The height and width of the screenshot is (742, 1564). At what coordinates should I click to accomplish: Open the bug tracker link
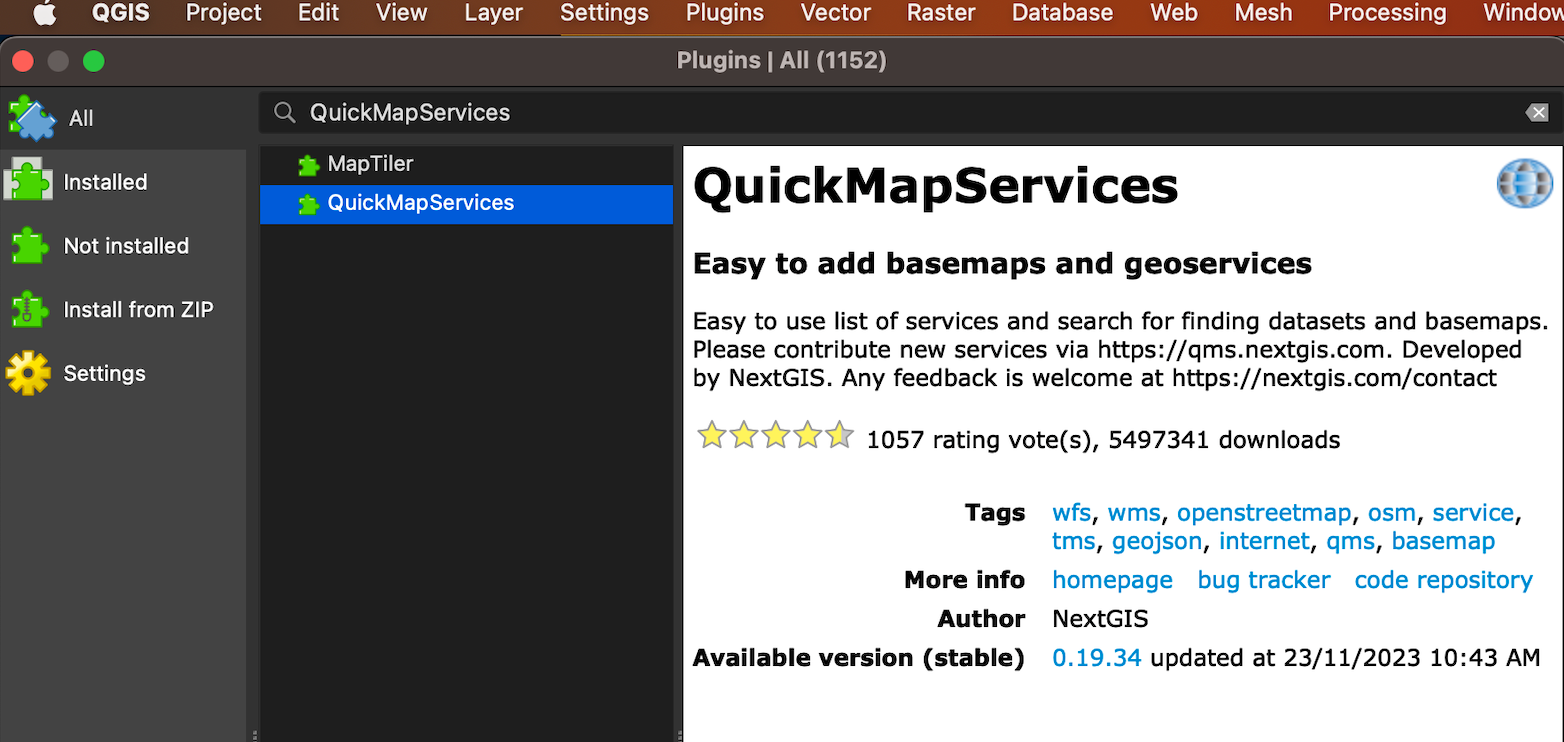(1263, 580)
